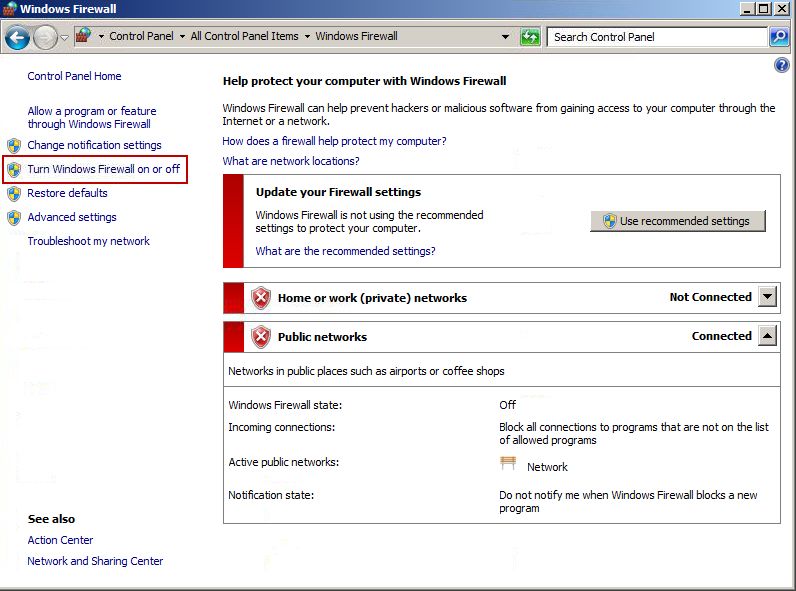Open Action Center link
Image resolution: width=796 pixels, height=591 pixels.
60,540
